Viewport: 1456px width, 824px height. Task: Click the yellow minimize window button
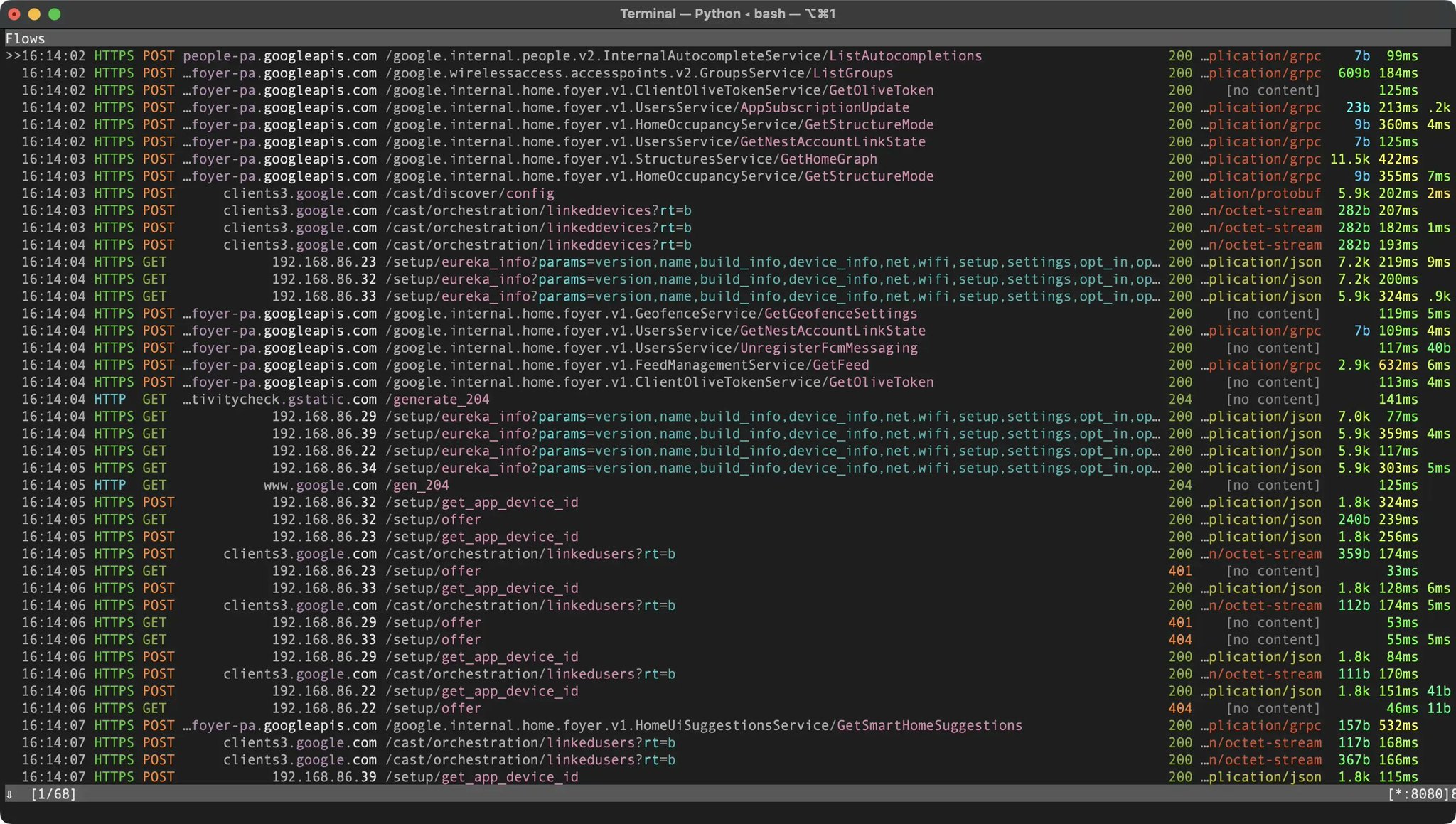point(34,14)
